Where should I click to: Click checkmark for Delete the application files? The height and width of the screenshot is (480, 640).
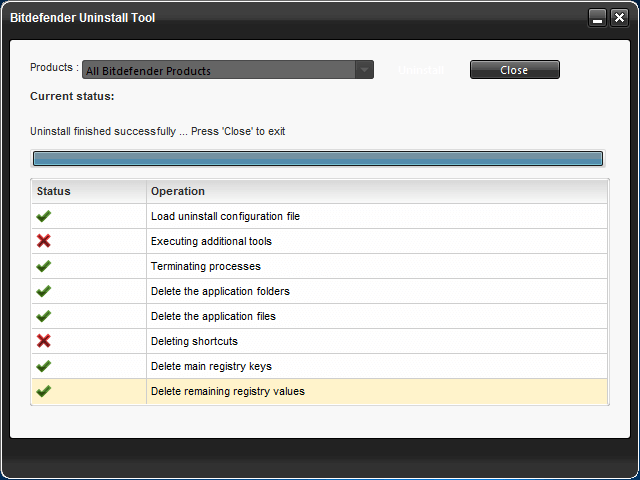tap(44, 316)
